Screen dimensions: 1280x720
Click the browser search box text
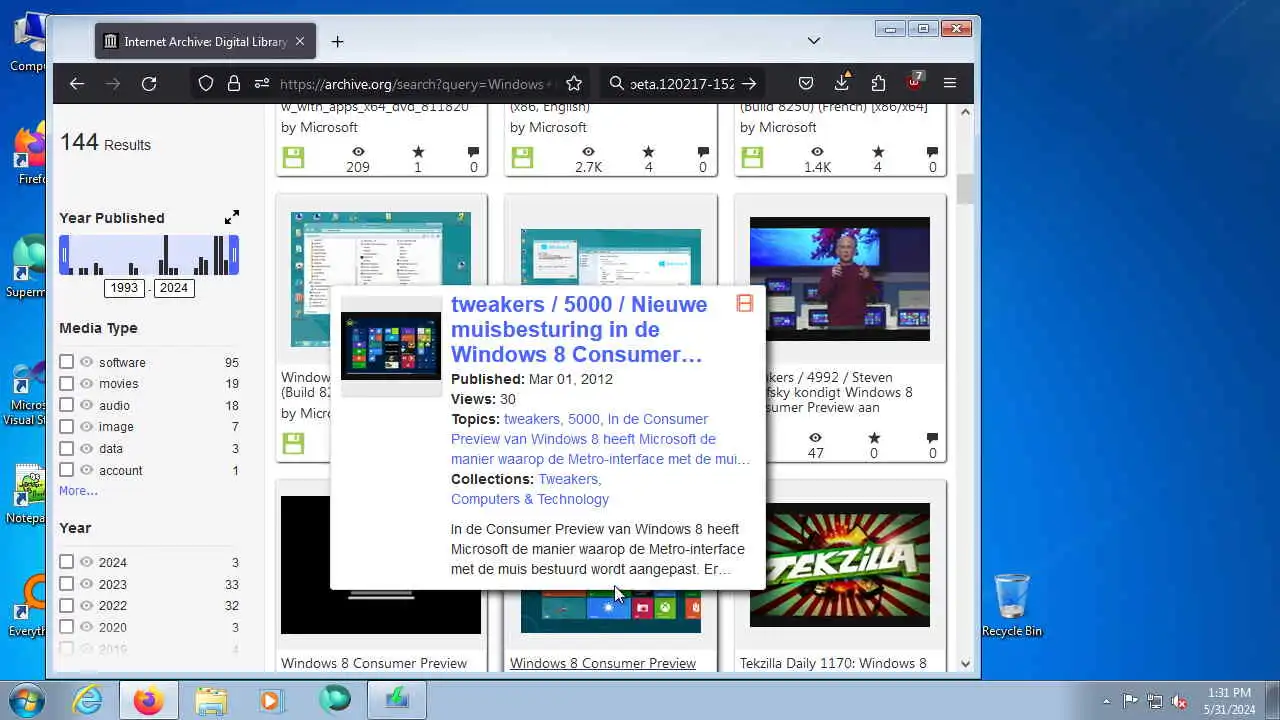point(683,84)
